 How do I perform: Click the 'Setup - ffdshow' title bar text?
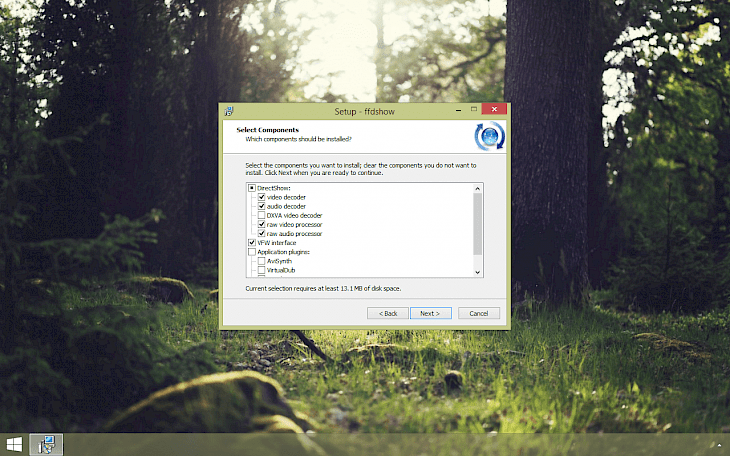tap(365, 112)
